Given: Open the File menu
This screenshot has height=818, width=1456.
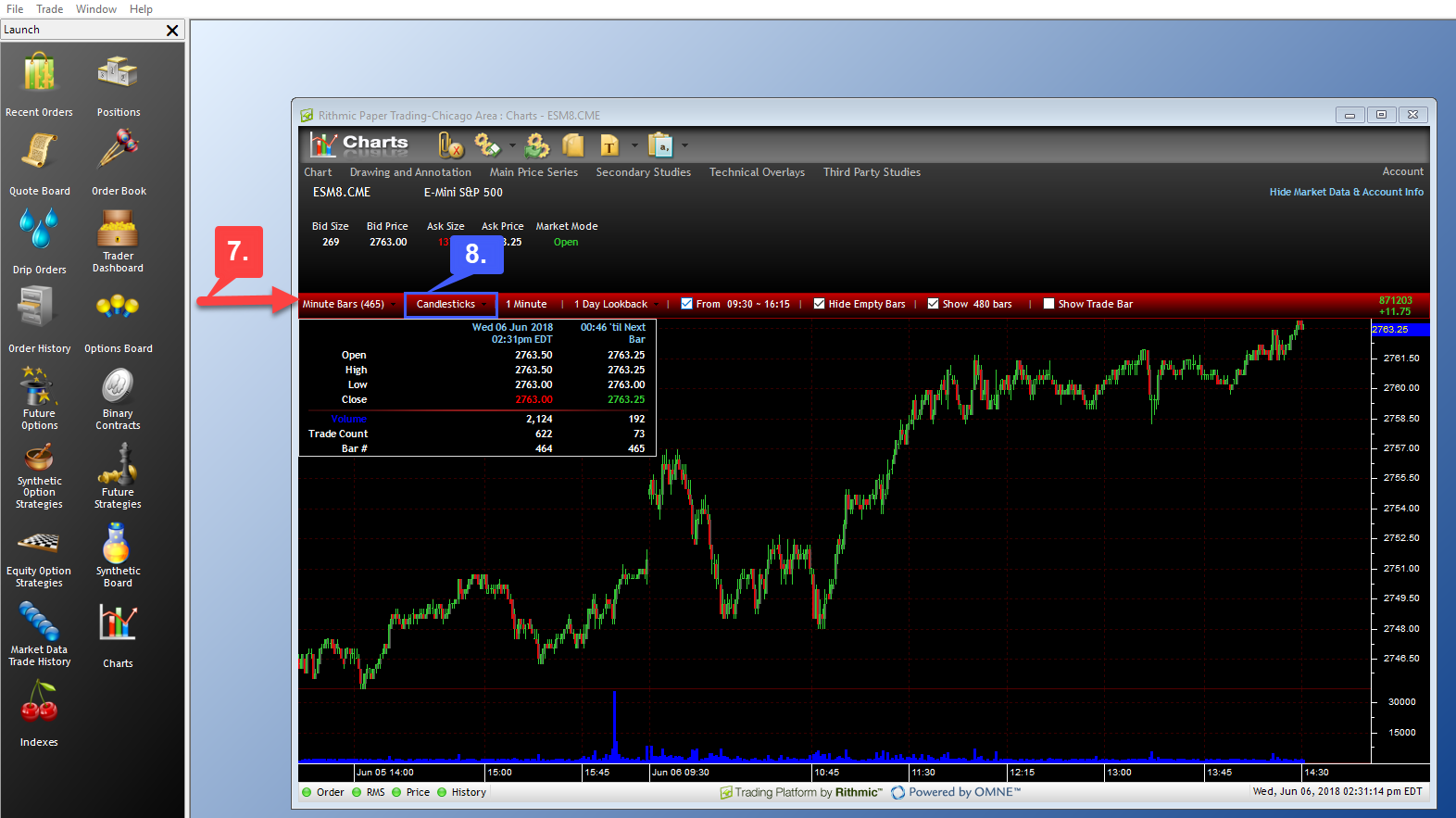Looking at the screenshot, I should [x=15, y=9].
